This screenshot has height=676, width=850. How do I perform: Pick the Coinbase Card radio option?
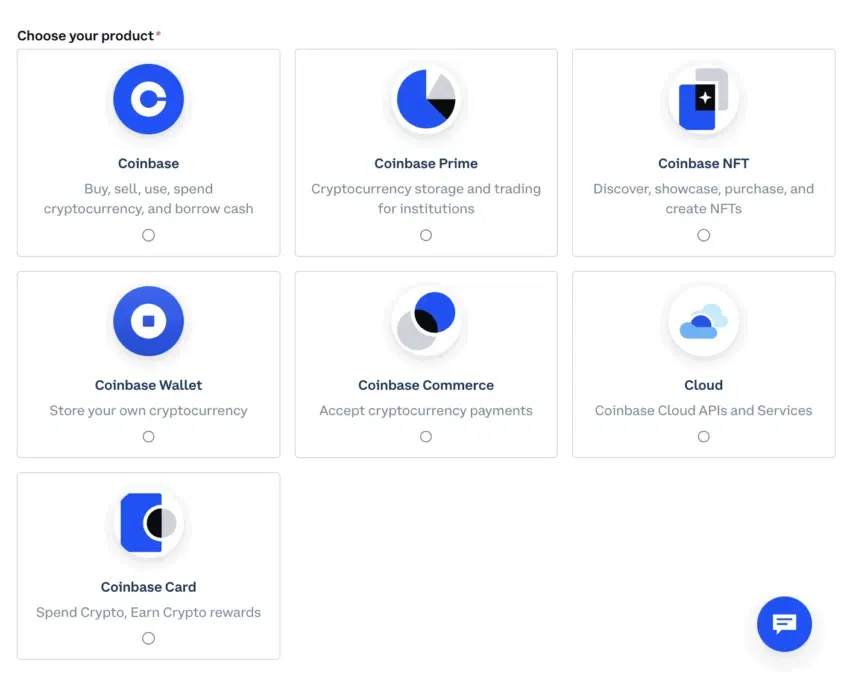pos(148,638)
